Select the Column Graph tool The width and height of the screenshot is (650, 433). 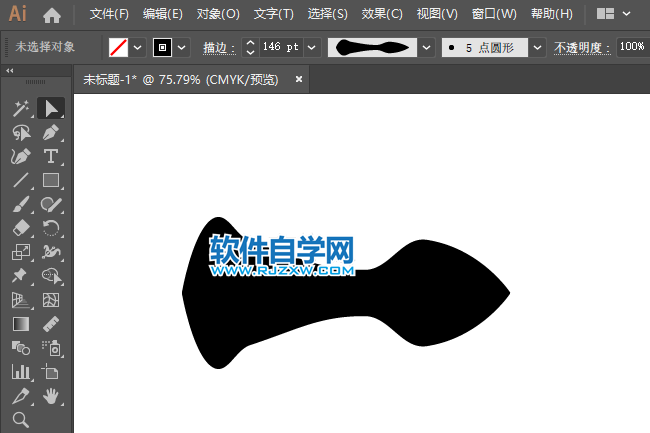point(20,372)
